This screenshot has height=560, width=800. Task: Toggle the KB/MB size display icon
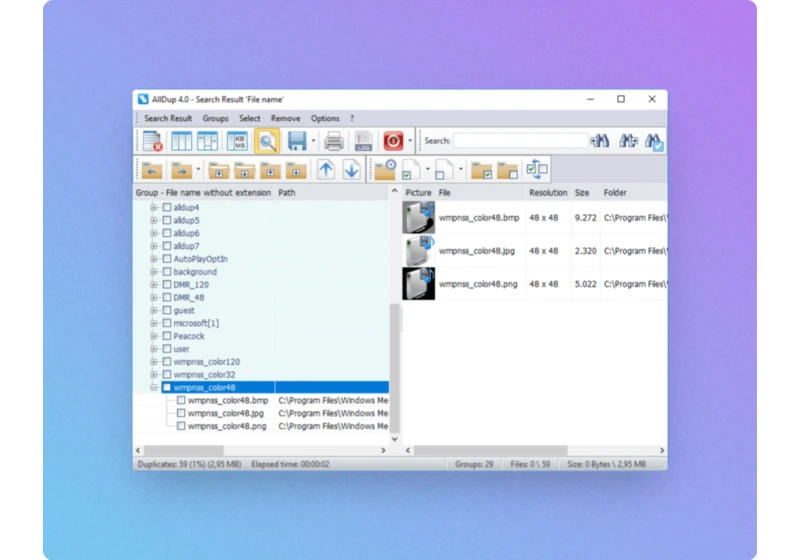(237, 141)
